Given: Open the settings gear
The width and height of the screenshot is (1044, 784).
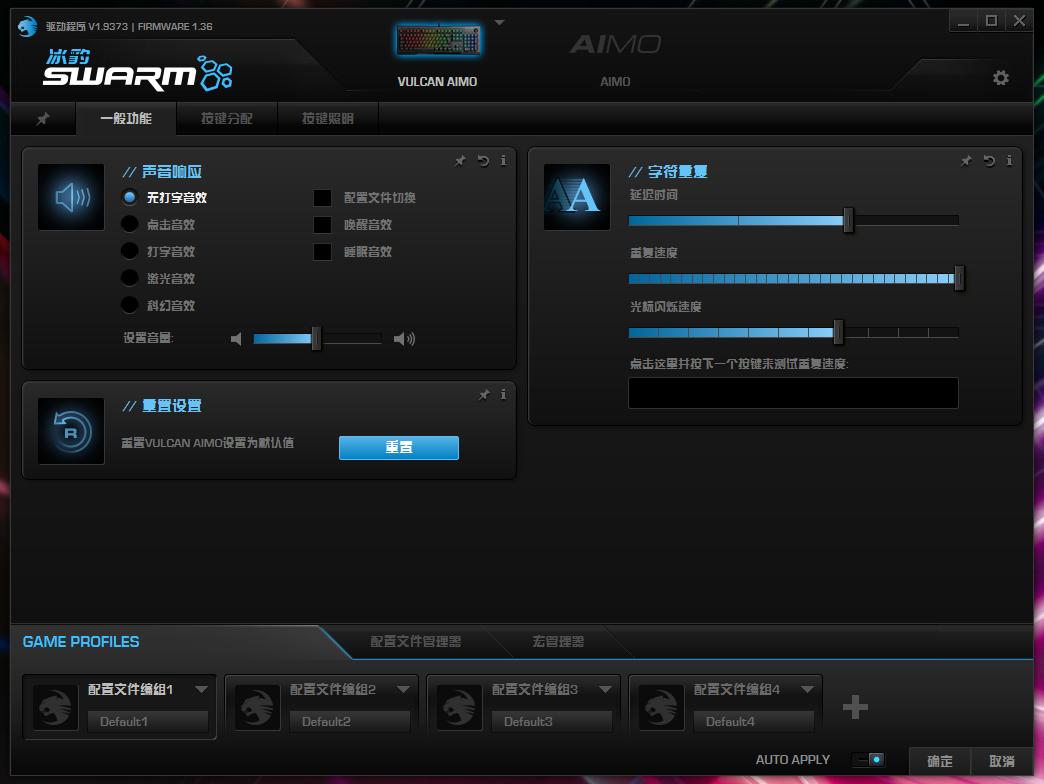Looking at the screenshot, I should click(1000, 77).
